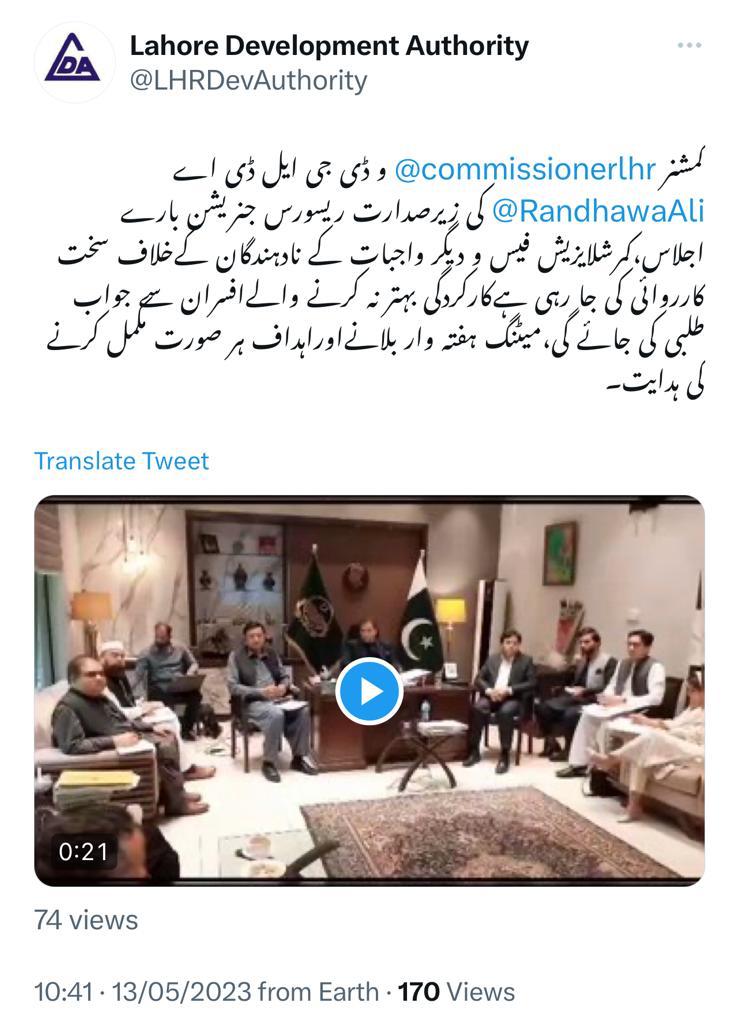Click the from Earth location label
Image resolution: width=740 pixels, height=1024 pixels.
point(318,991)
